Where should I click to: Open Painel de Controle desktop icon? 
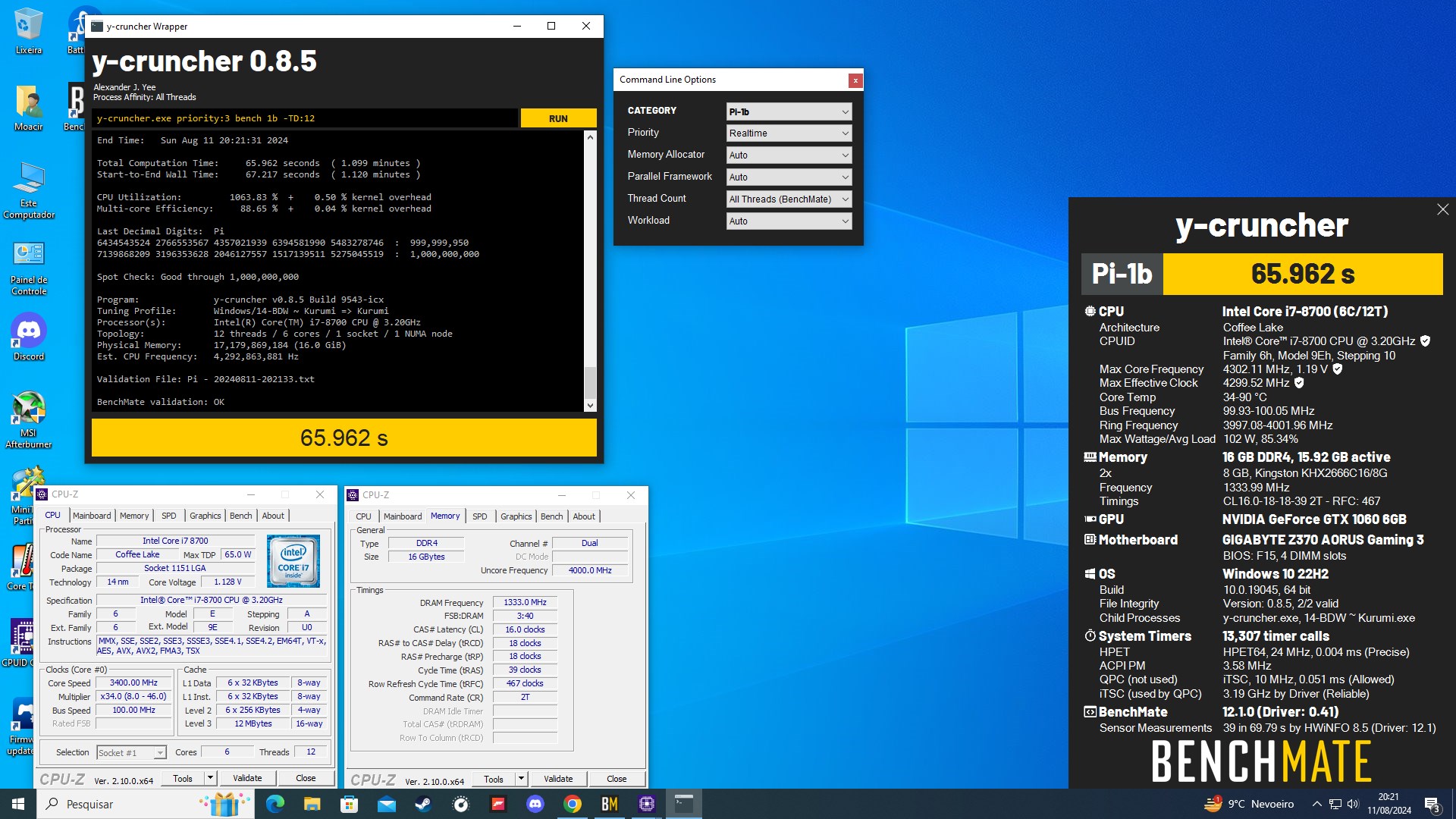tap(28, 268)
